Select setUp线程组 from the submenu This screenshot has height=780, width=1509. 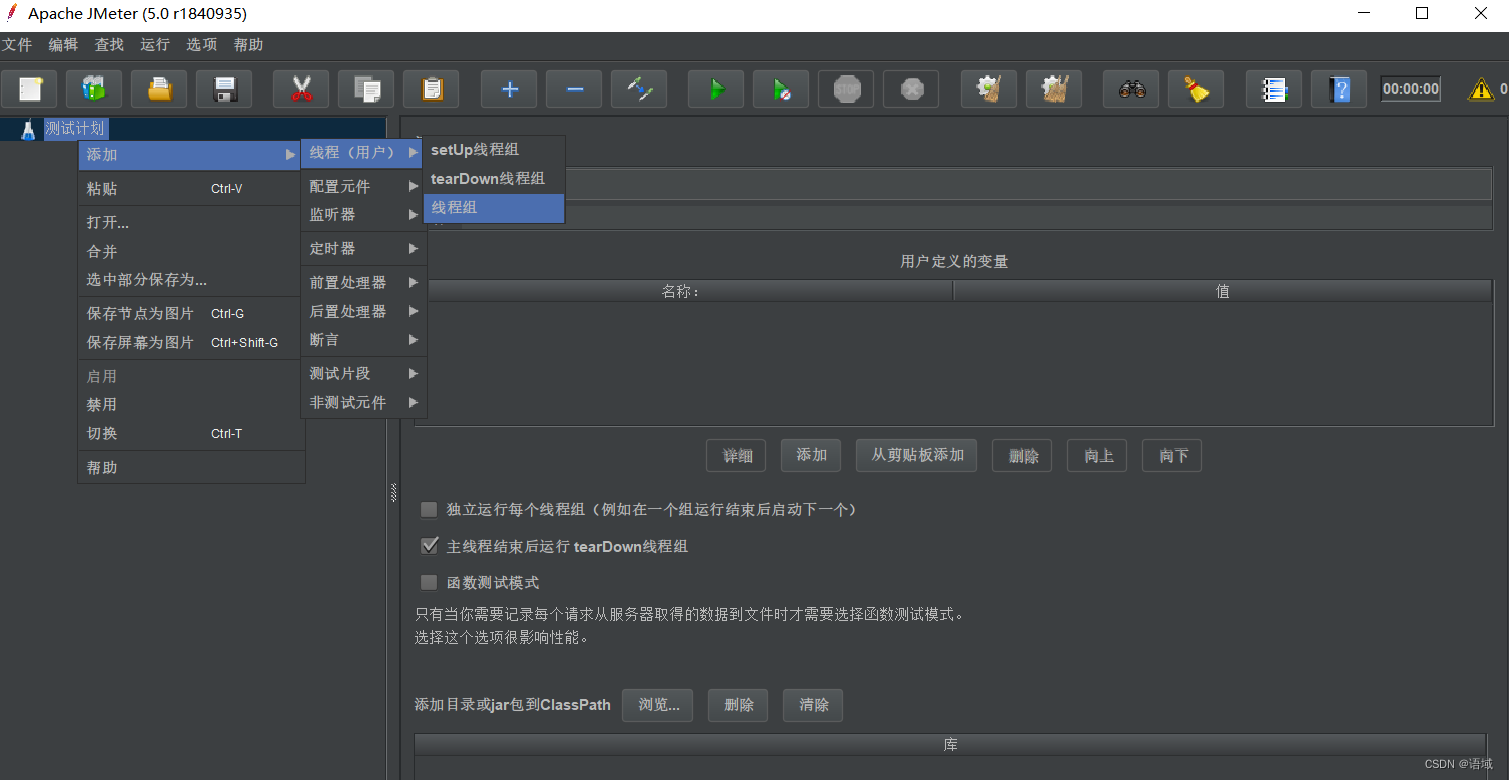pyautogui.click(x=494, y=150)
